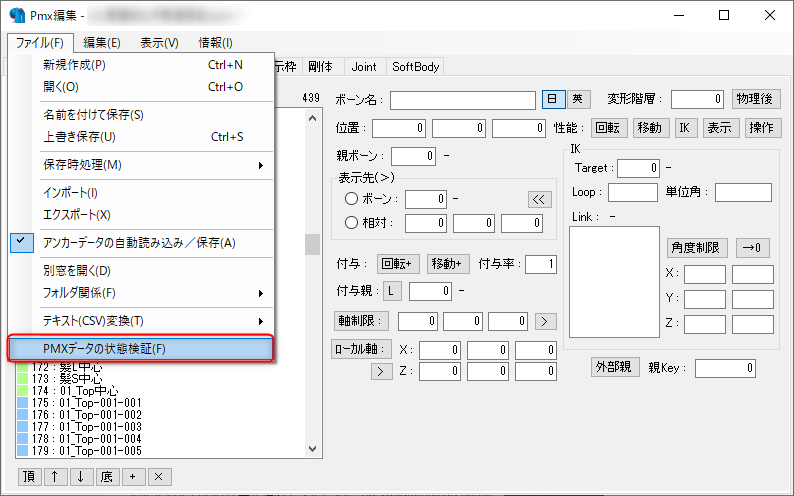Click the > button next to 軸制限 fields
The width and height of the screenshot is (794, 496).
(545, 321)
